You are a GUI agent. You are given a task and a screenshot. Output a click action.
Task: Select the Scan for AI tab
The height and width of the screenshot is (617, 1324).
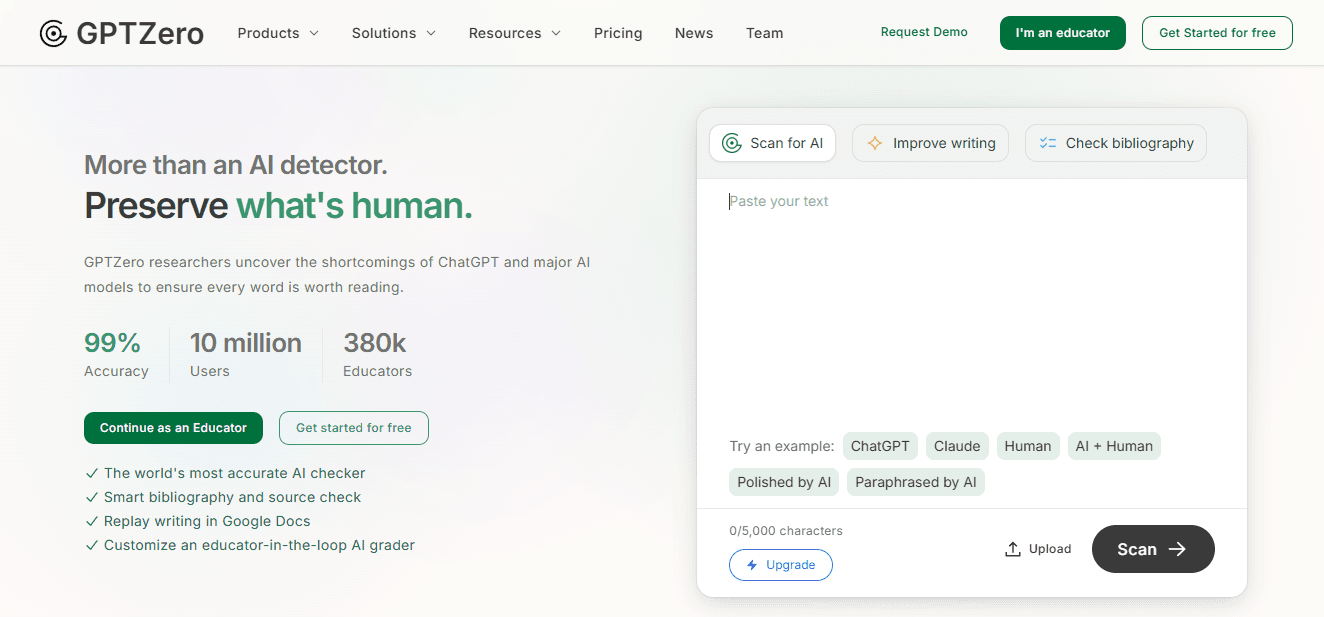coord(772,143)
